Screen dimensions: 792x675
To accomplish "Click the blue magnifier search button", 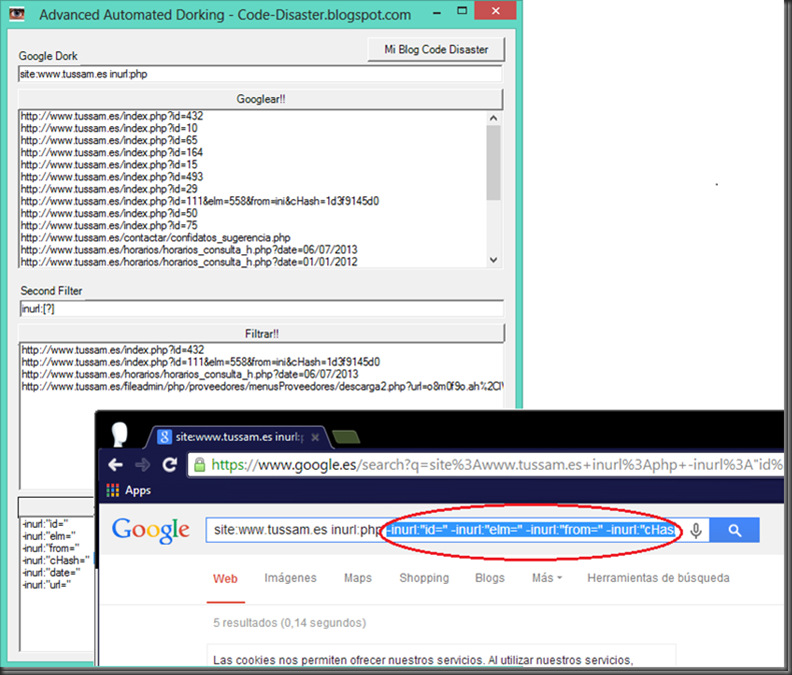I will tap(734, 530).
